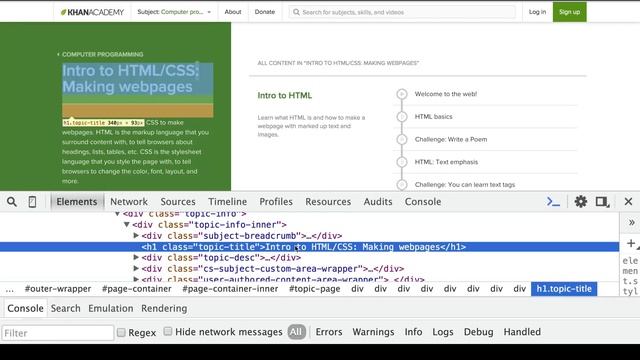
Task: Open the drawer Emulation tab
Action: (111, 309)
